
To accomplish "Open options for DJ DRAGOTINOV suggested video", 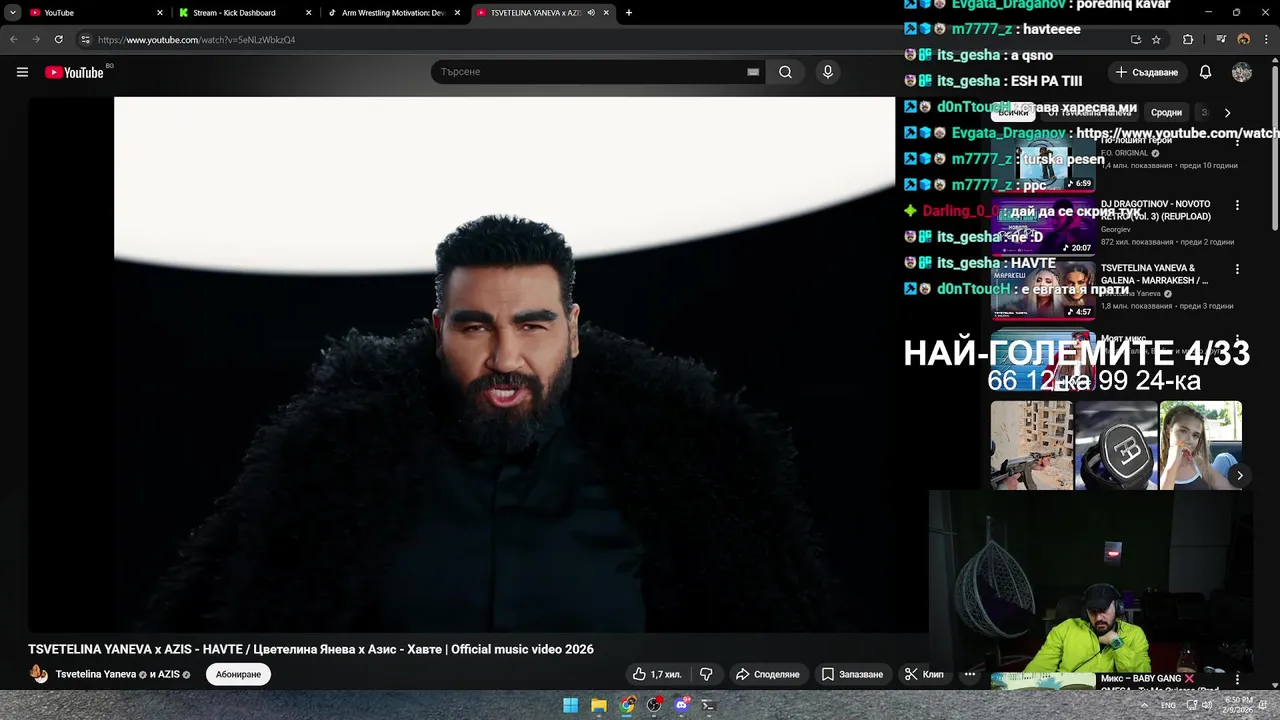I will coord(1237,205).
